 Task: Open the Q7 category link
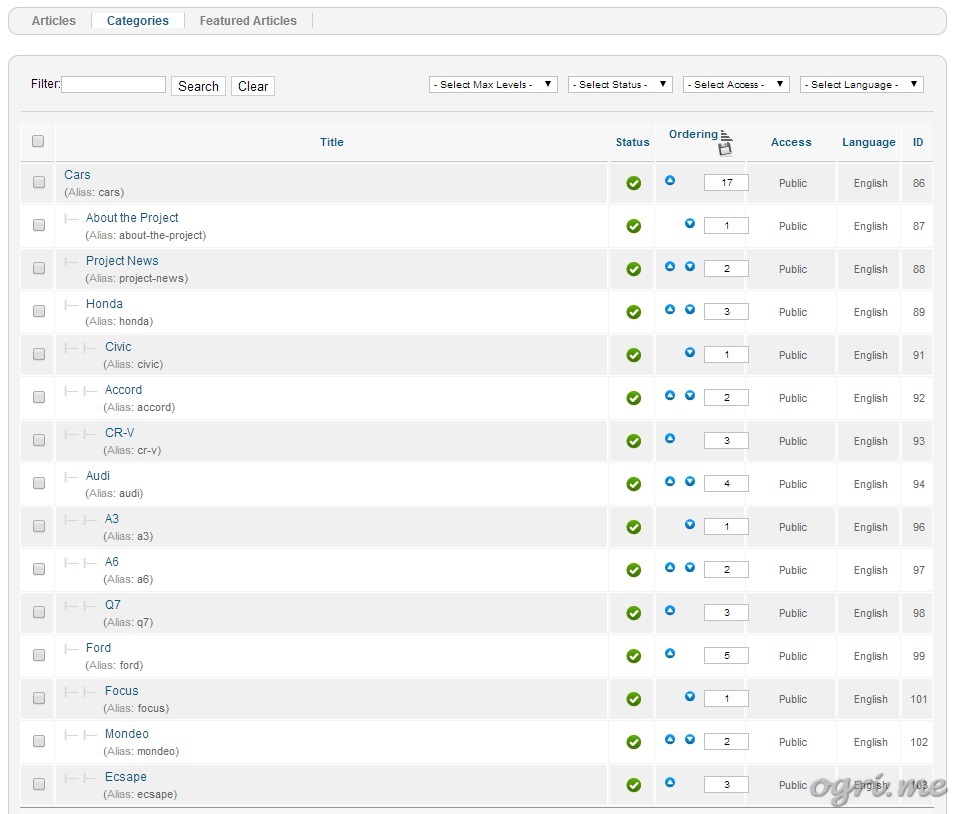tap(113, 605)
